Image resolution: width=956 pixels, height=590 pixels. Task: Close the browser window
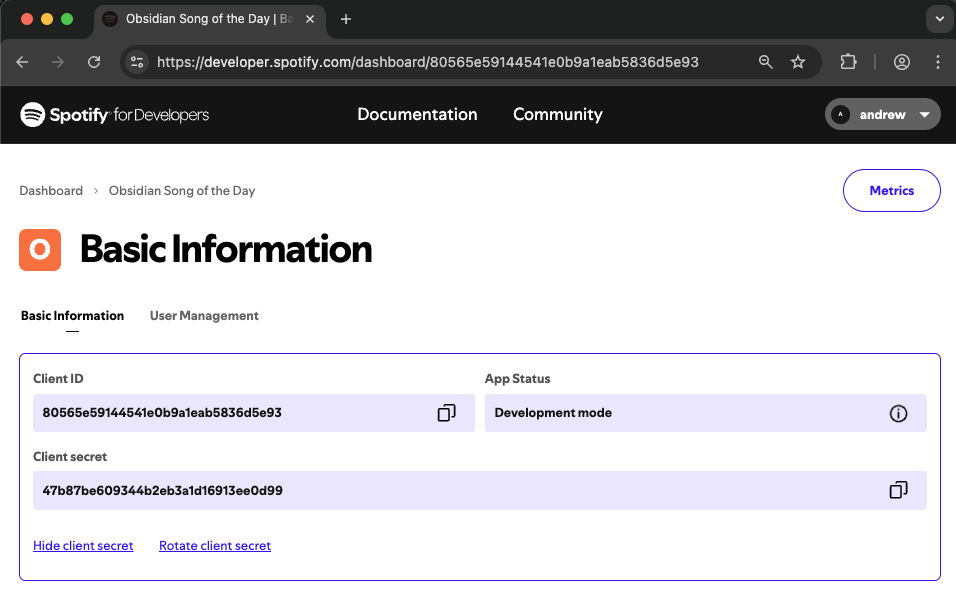click(x=27, y=20)
